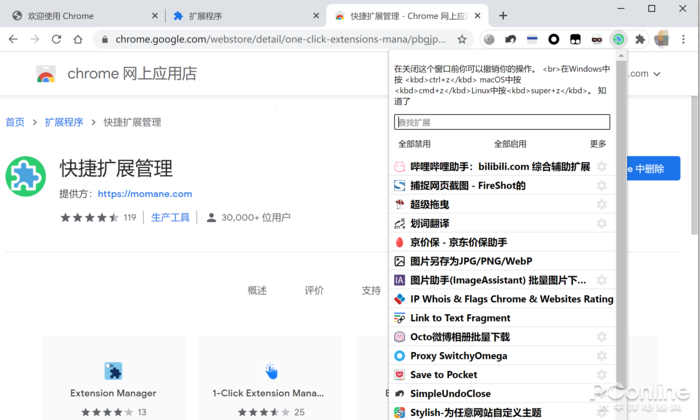Click the SimpleUndoClose toolbar icon

coord(510,39)
